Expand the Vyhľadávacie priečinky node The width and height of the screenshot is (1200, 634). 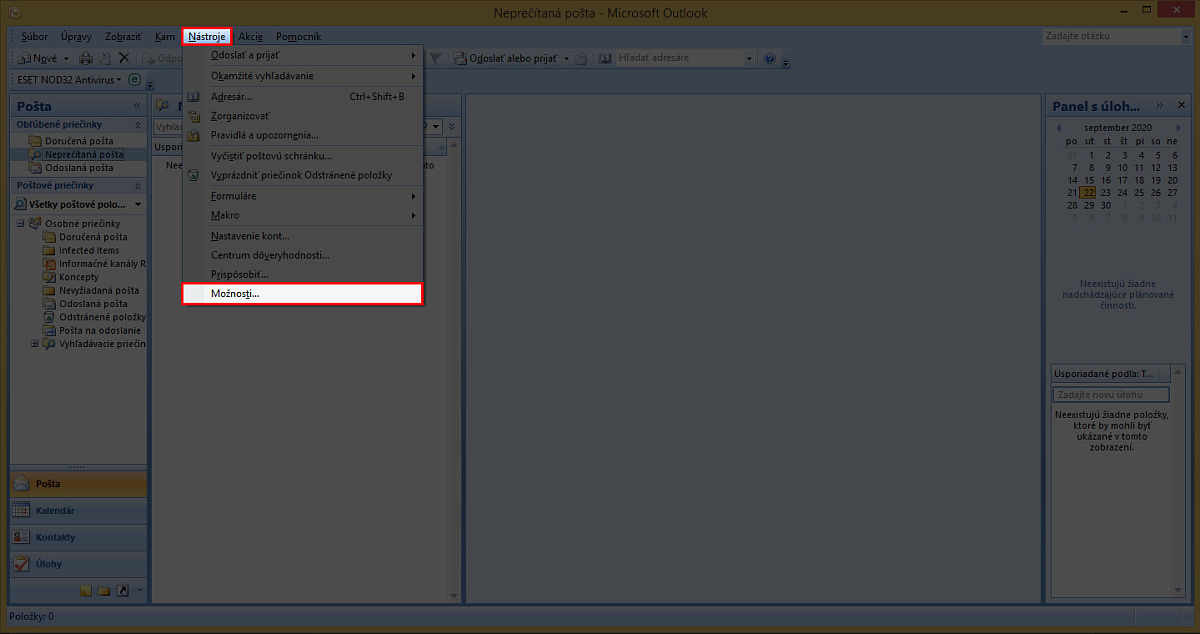tap(35, 343)
